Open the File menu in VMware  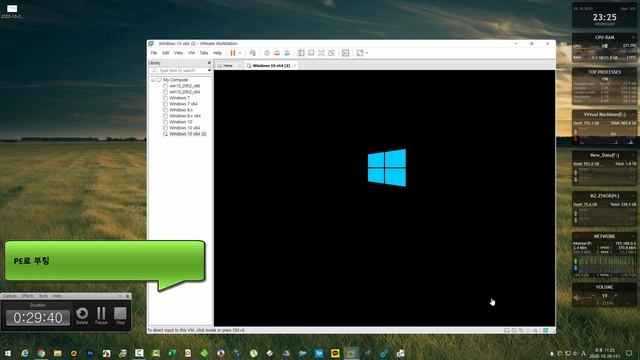tap(154, 53)
